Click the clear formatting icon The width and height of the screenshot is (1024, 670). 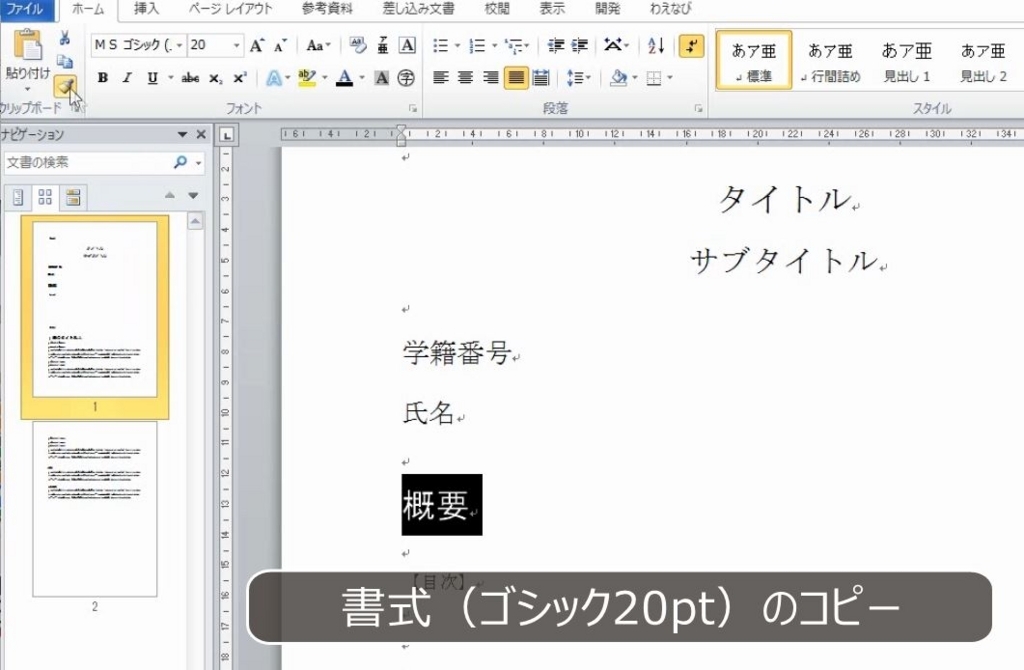click(x=358, y=45)
